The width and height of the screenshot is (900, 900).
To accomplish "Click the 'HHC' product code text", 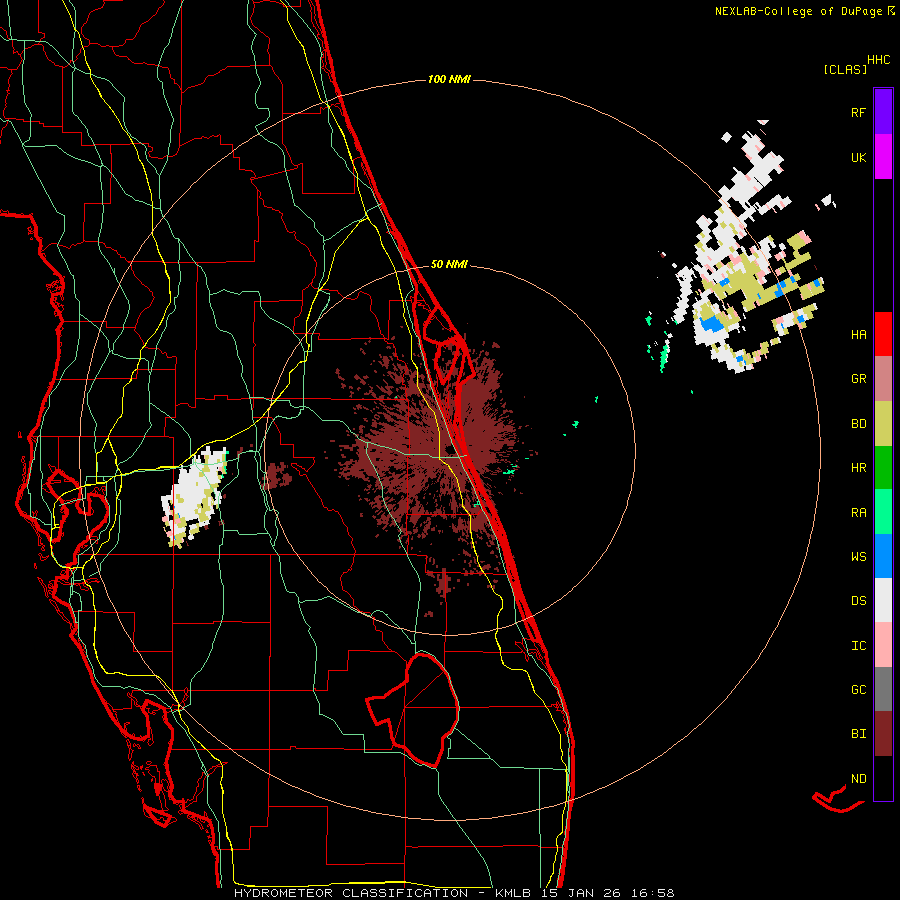I will click(x=878, y=60).
